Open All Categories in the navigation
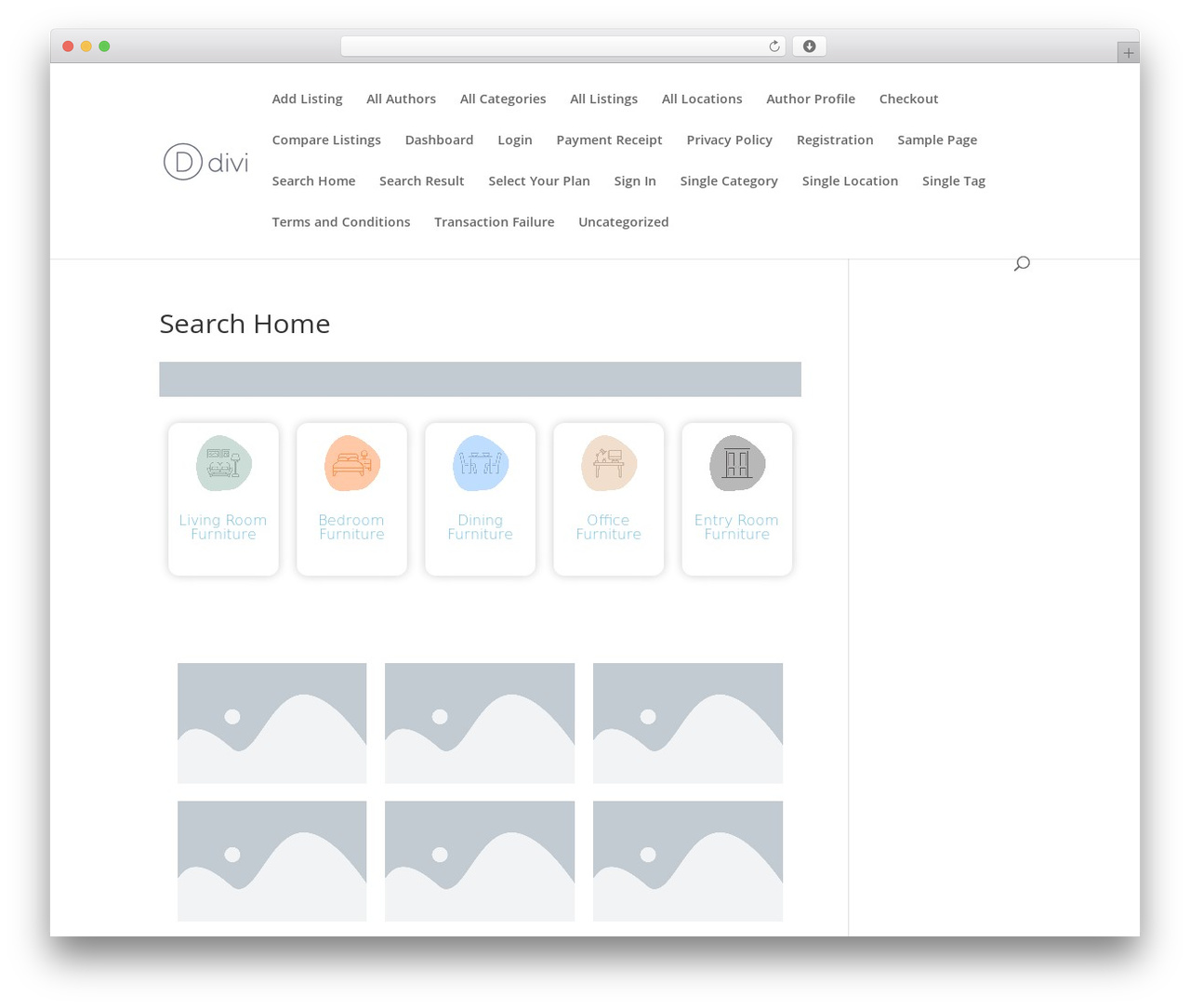1190x1008 pixels. click(x=503, y=99)
